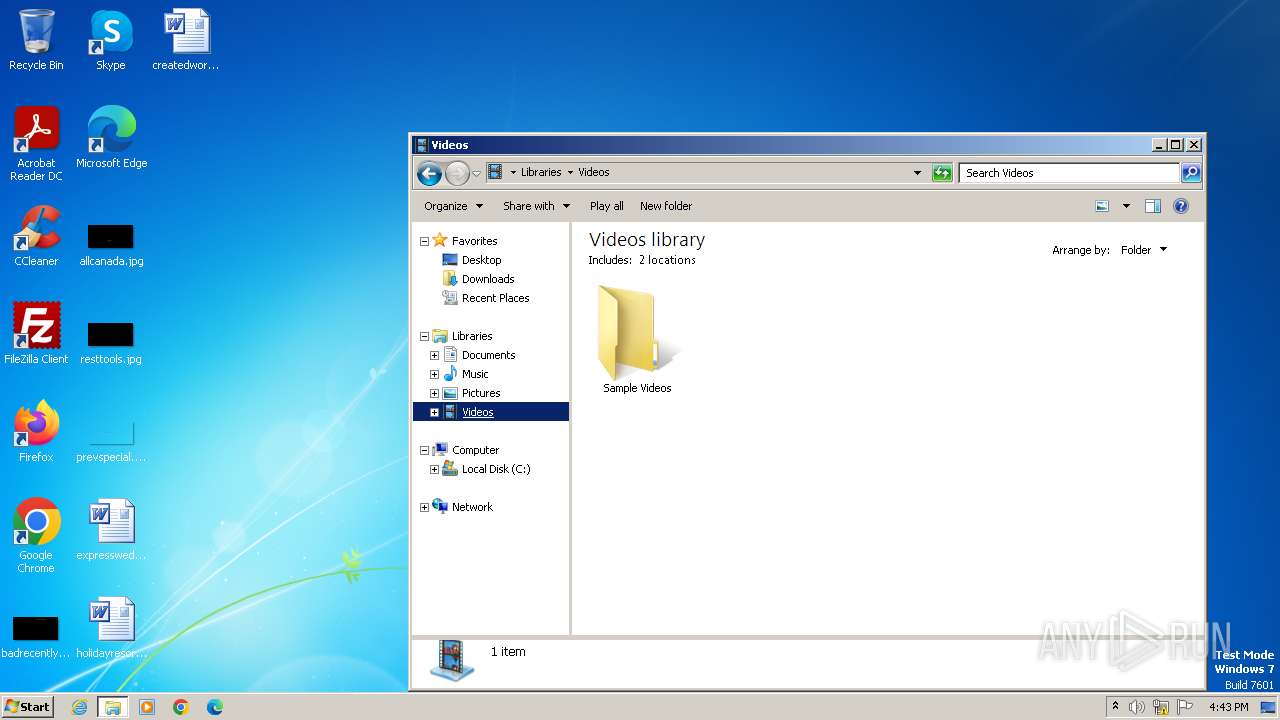The height and width of the screenshot is (720, 1280).
Task: Click the Start button
Action: pyautogui.click(x=27, y=706)
